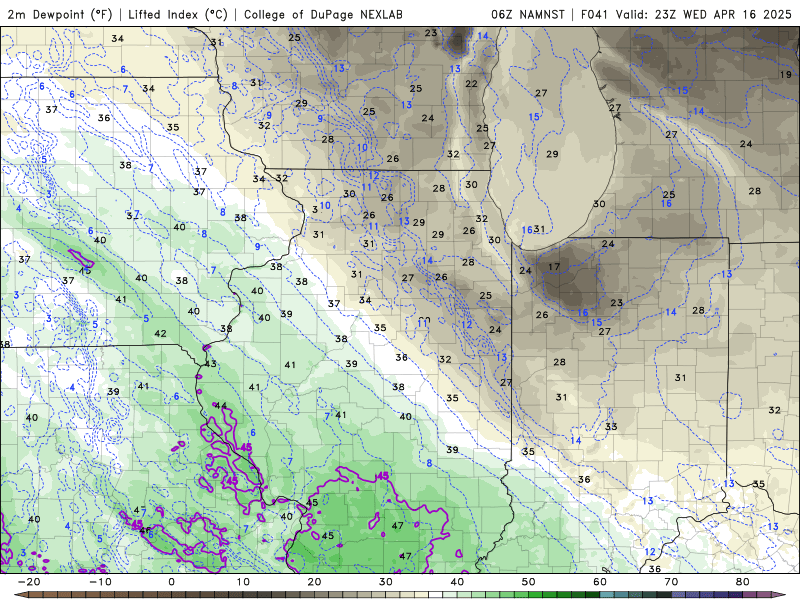Click the black "33" dewpoint value on the map
Viewport: 800px width, 600px height.
(611, 427)
